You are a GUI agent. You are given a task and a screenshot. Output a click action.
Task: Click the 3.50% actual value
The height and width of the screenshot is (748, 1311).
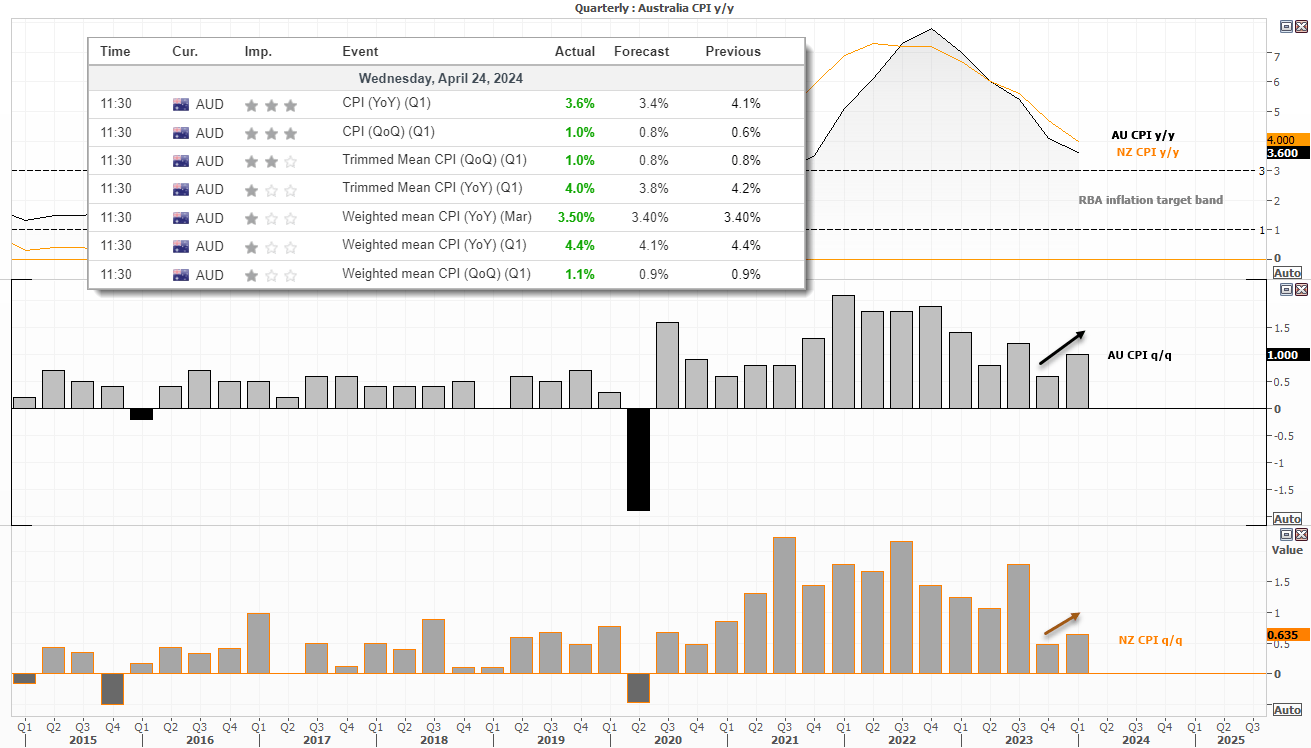pos(575,217)
